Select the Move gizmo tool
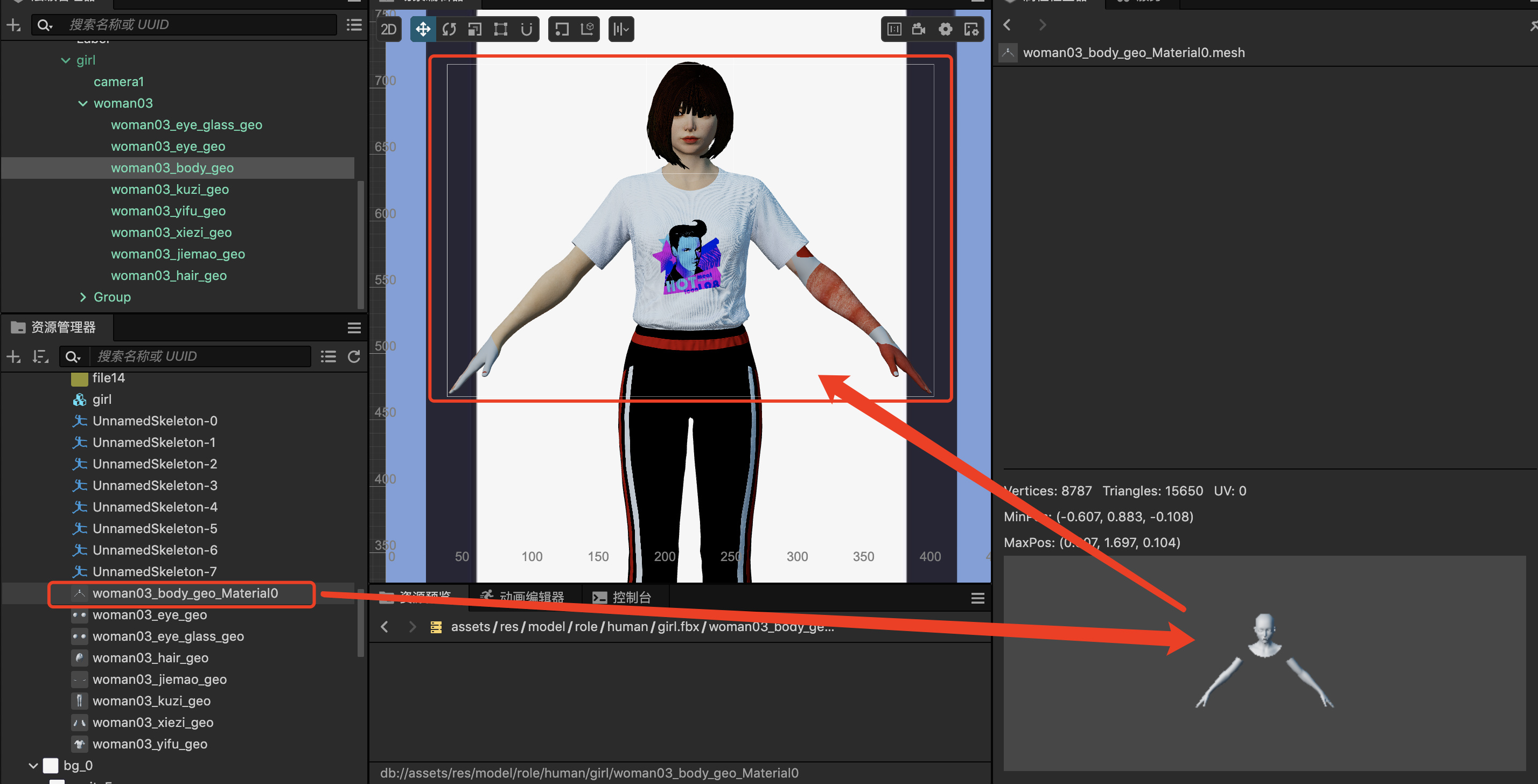 423,29
